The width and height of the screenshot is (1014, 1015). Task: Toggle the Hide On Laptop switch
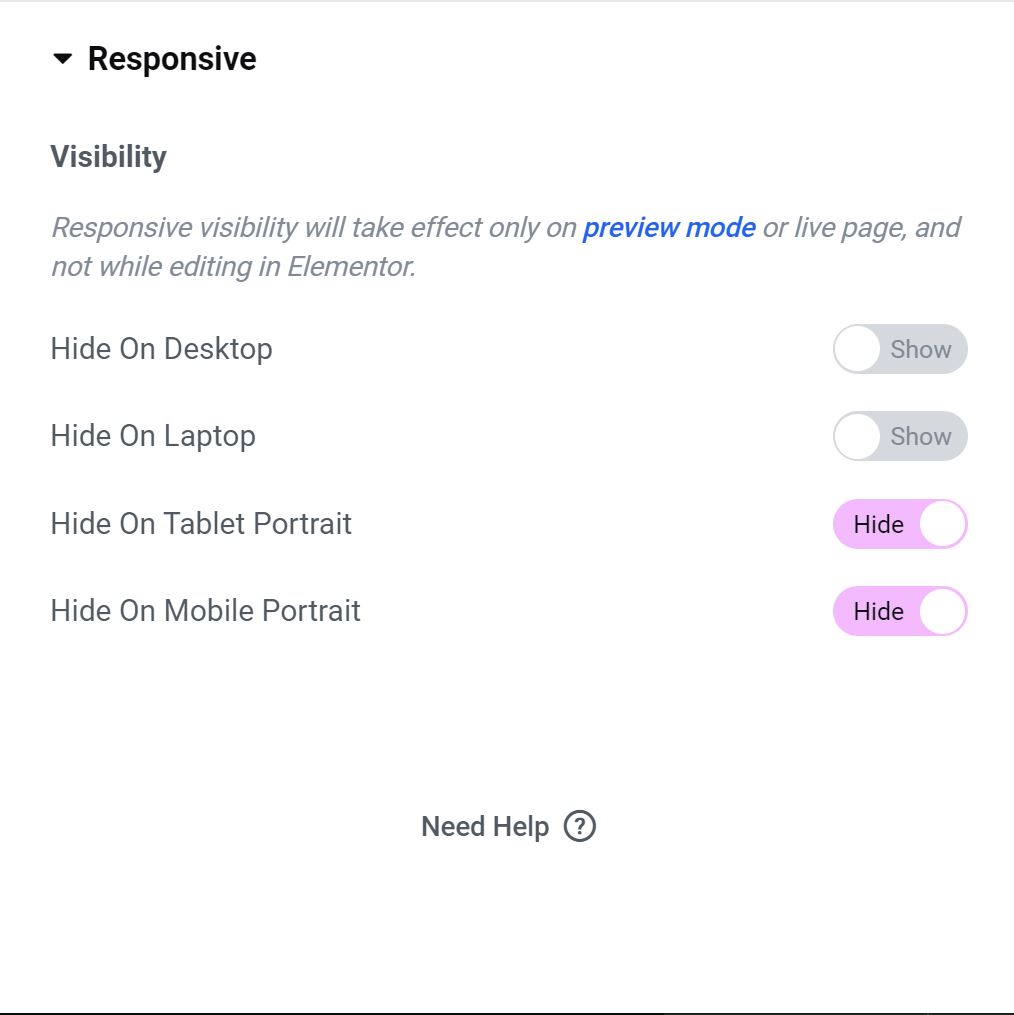click(x=899, y=436)
